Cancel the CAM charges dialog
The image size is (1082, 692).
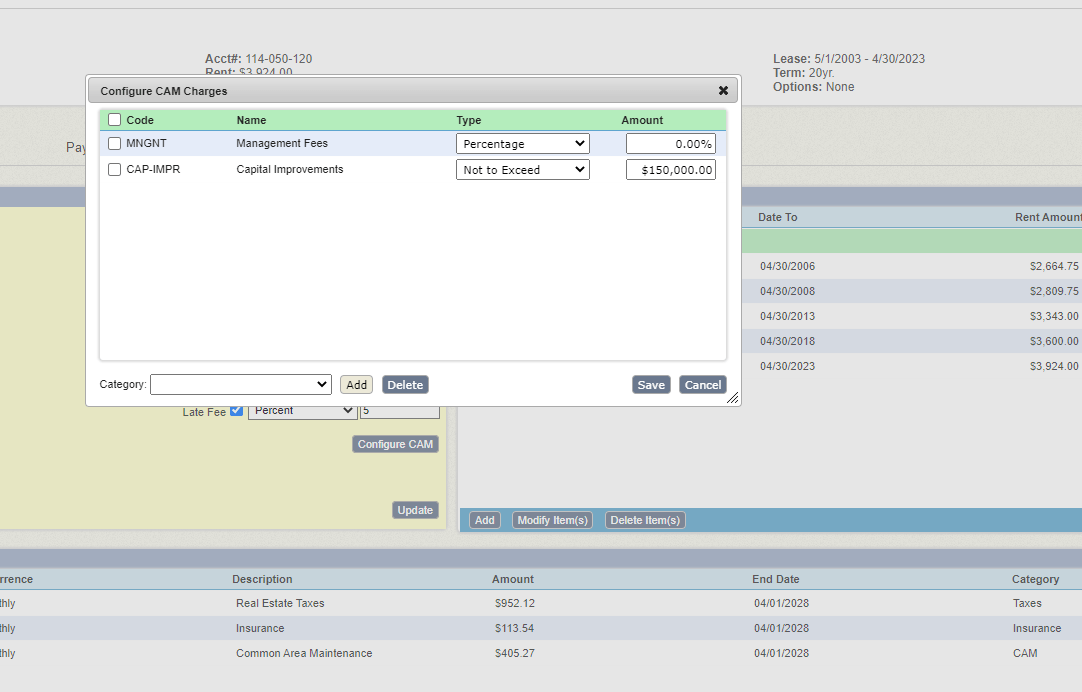click(702, 384)
